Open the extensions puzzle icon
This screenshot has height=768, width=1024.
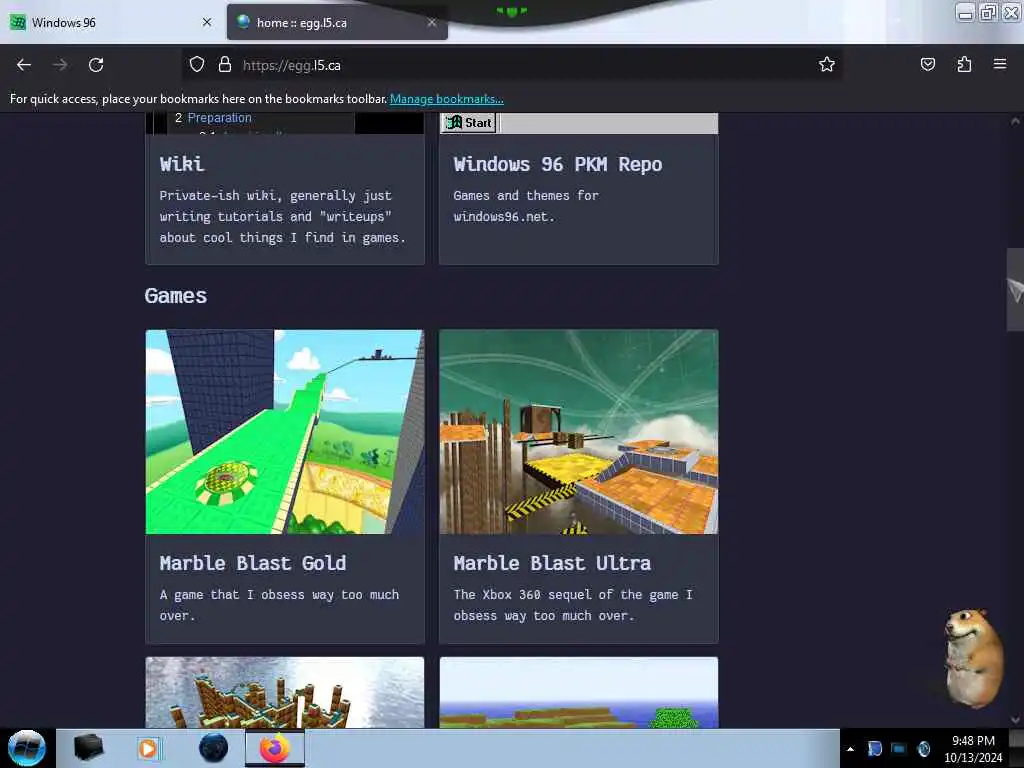[964, 64]
